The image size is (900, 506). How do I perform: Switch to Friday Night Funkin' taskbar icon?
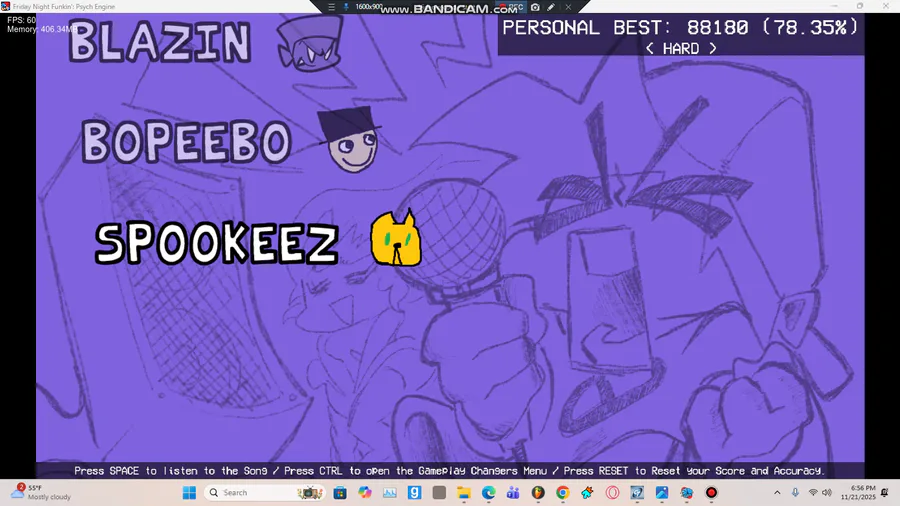[686, 492]
